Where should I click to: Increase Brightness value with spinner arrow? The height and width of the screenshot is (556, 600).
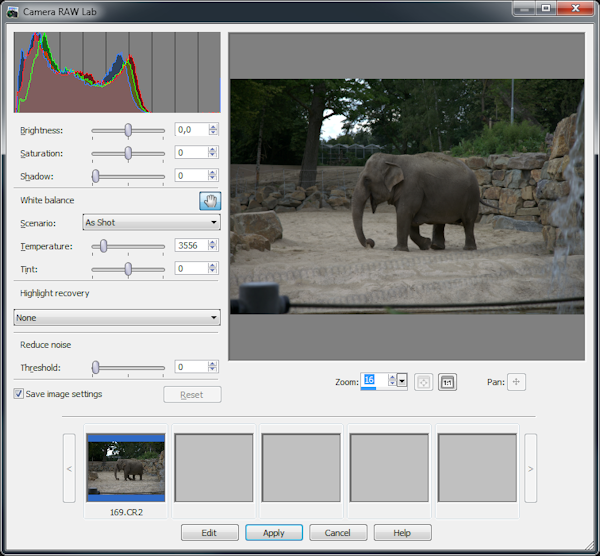click(214, 126)
